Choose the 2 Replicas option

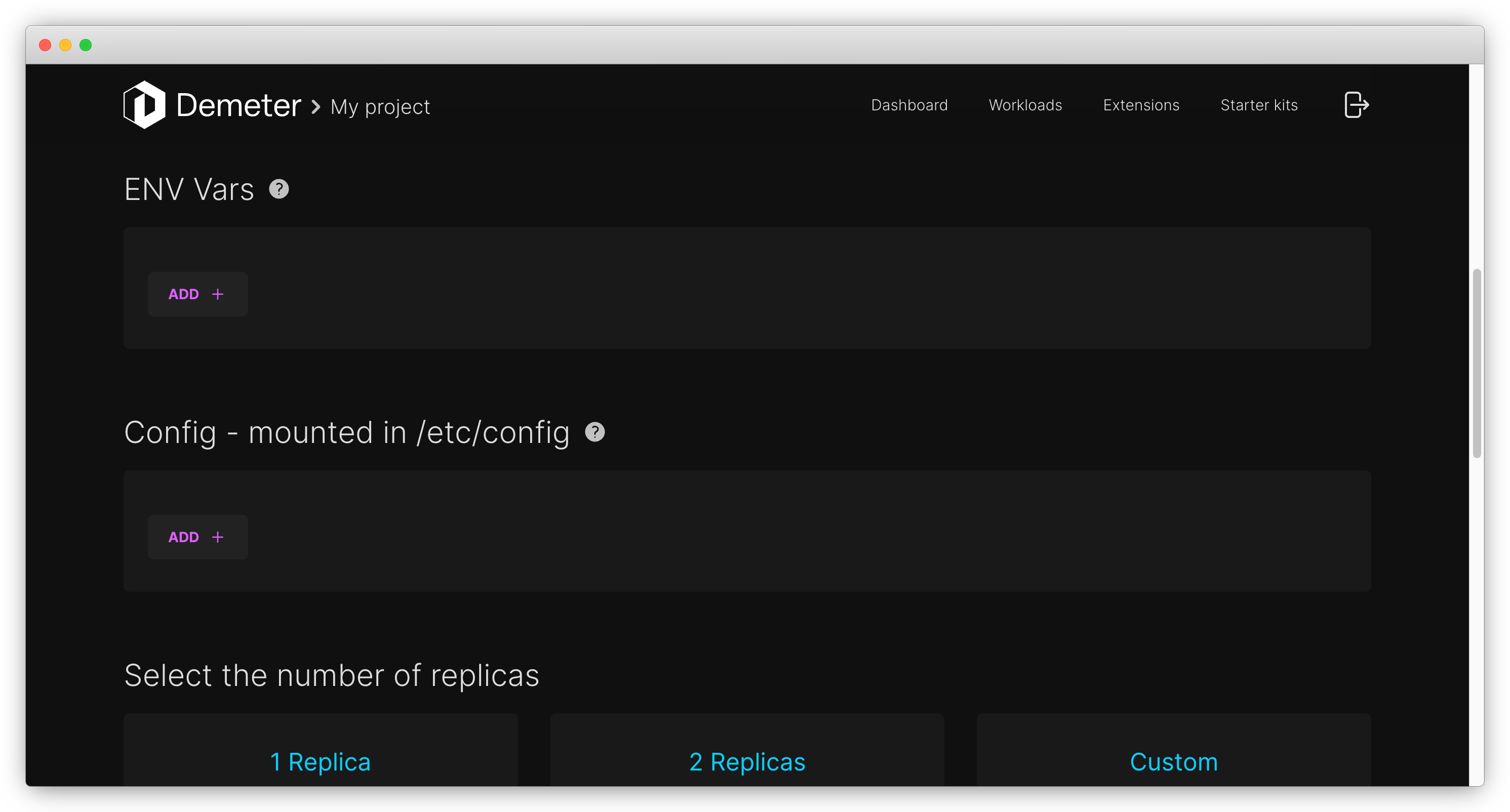pos(747,750)
